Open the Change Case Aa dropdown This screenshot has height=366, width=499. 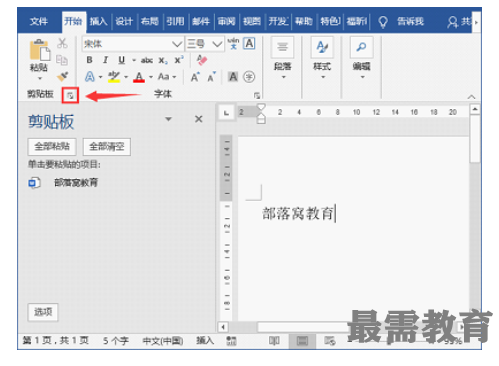click(x=167, y=77)
